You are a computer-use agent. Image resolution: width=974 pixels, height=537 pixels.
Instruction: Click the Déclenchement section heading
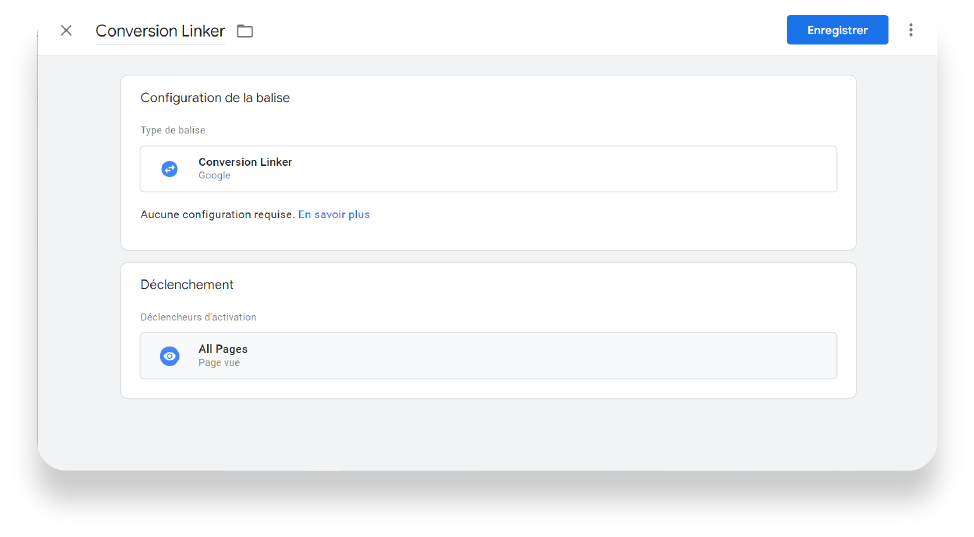pos(187,285)
